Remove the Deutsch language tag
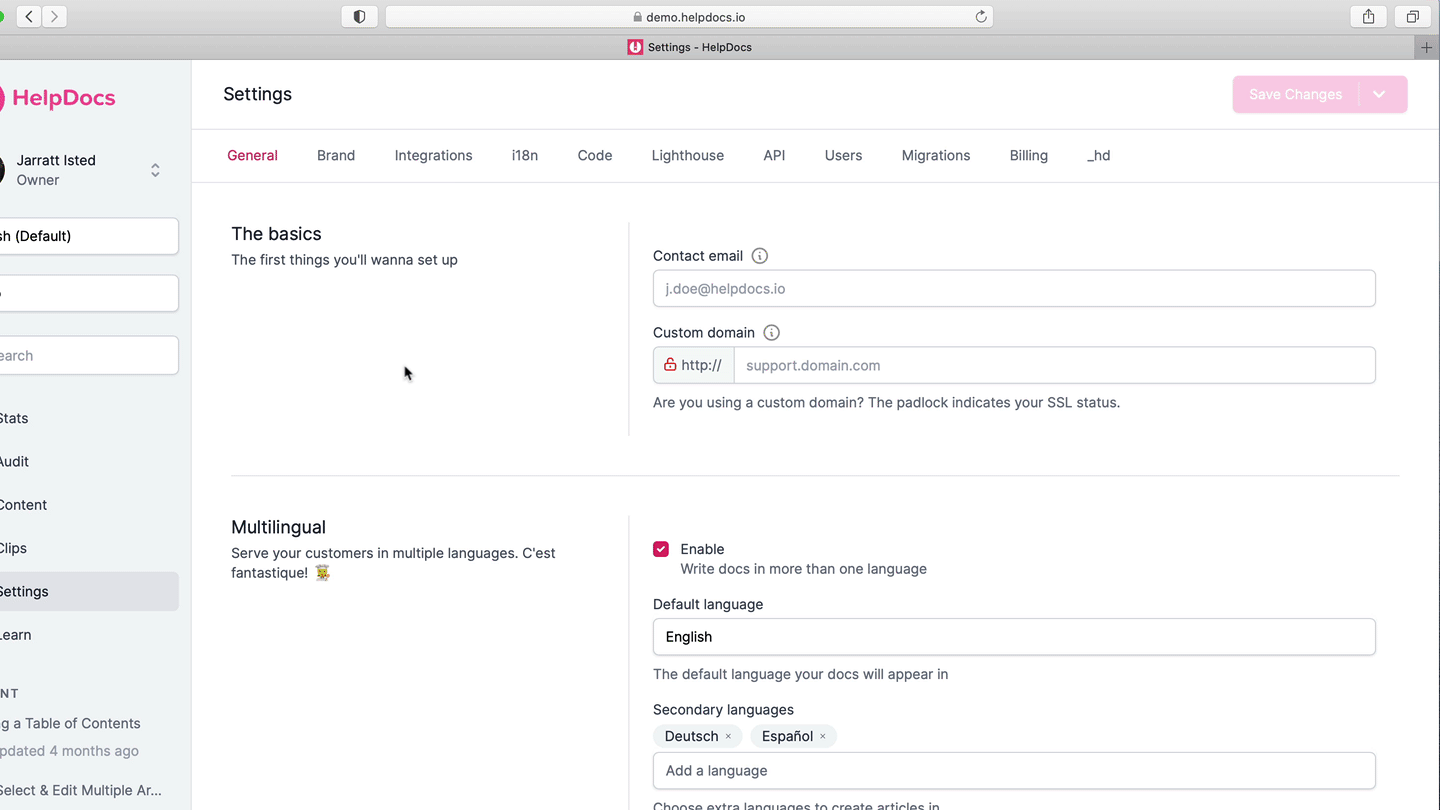Image resolution: width=1440 pixels, height=810 pixels. 728,737
